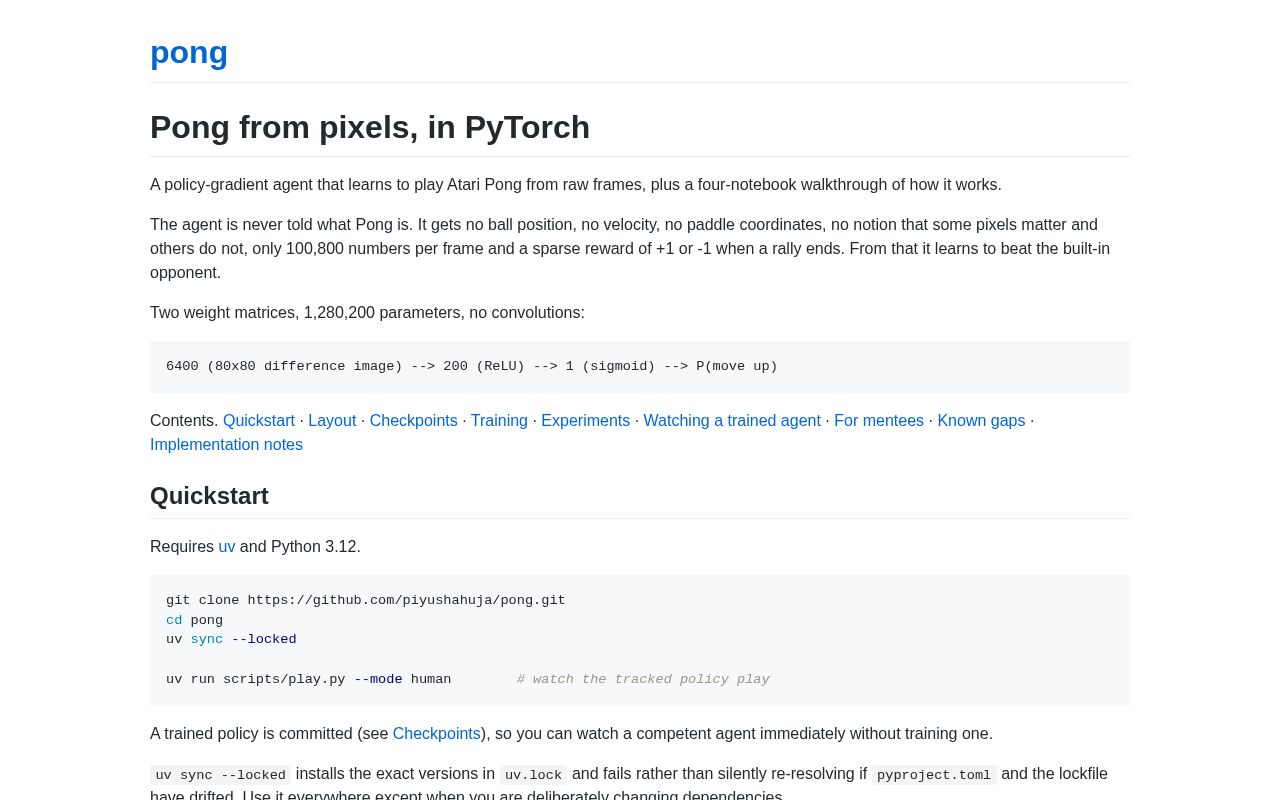
Task: Click the "uv sync --locked" line in code block
Action: pos(231,640)
